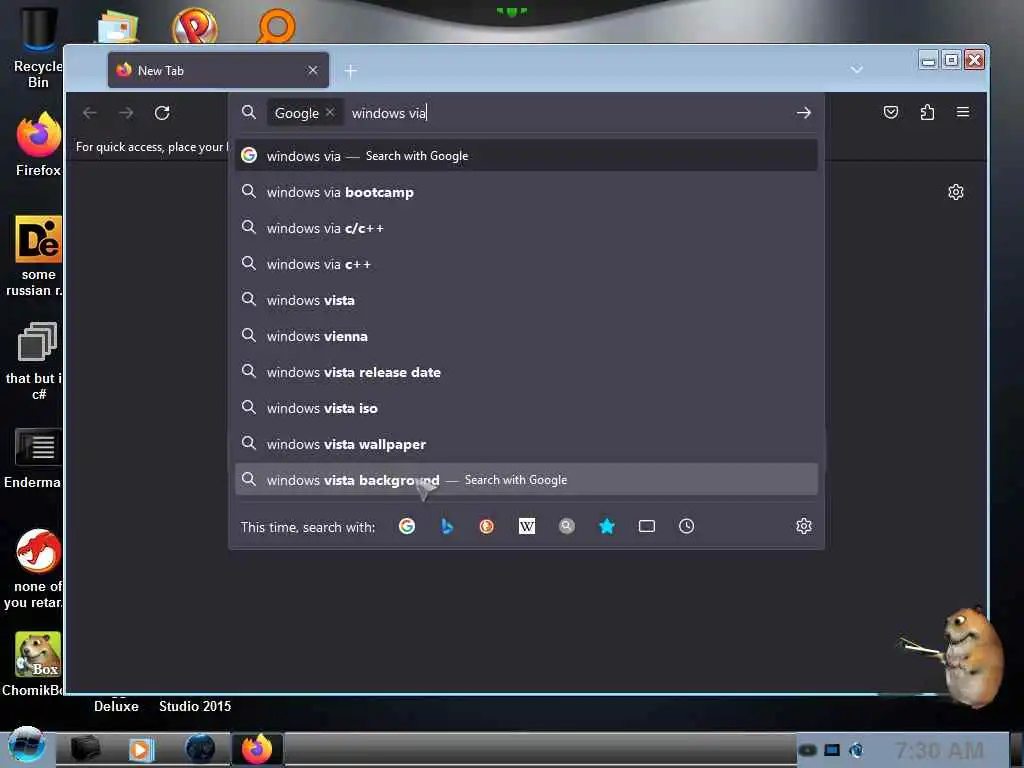
Task: Reload the current page
Action: tap(162, 113)
